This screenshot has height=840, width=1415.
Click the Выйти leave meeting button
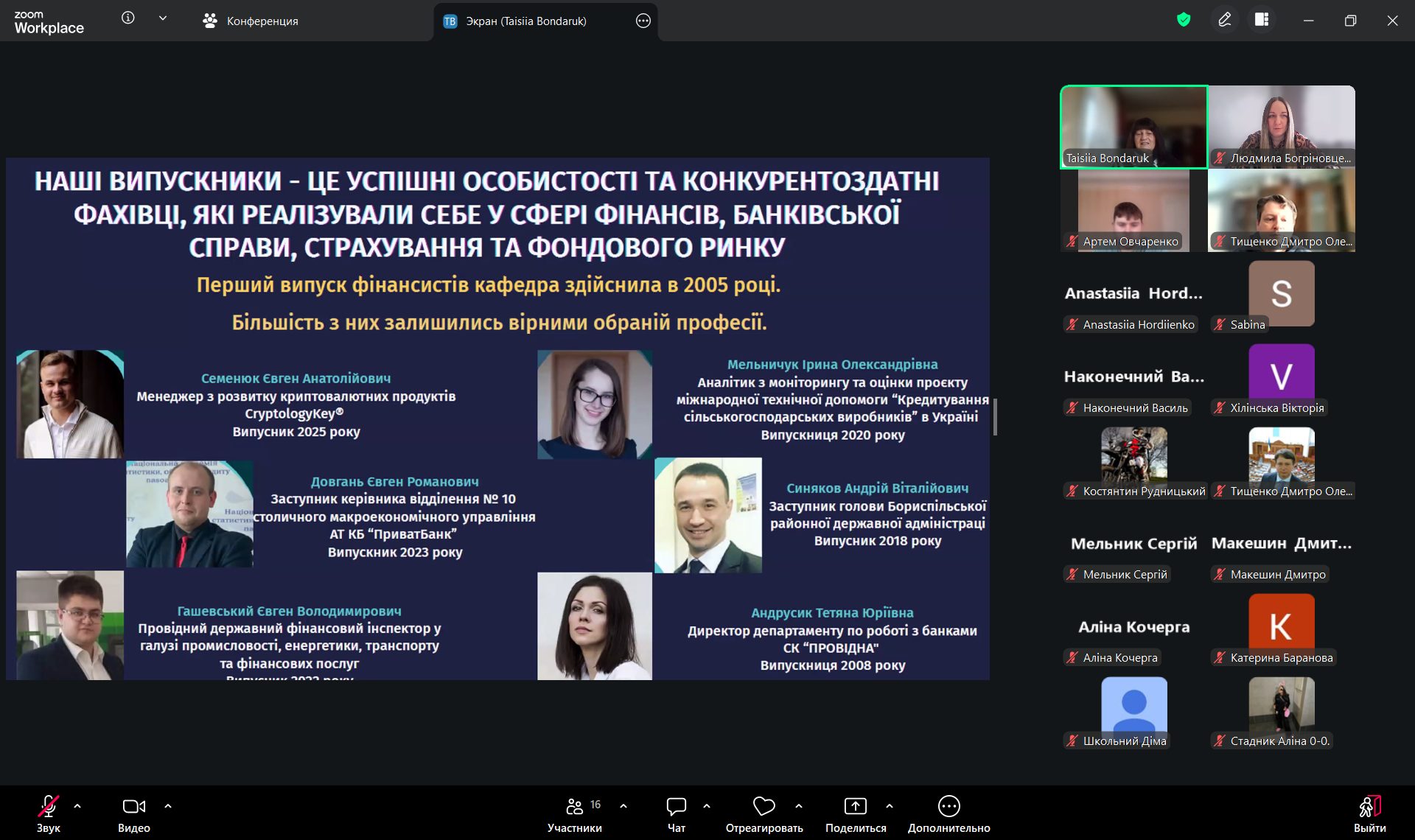(x=1369, y=813)
